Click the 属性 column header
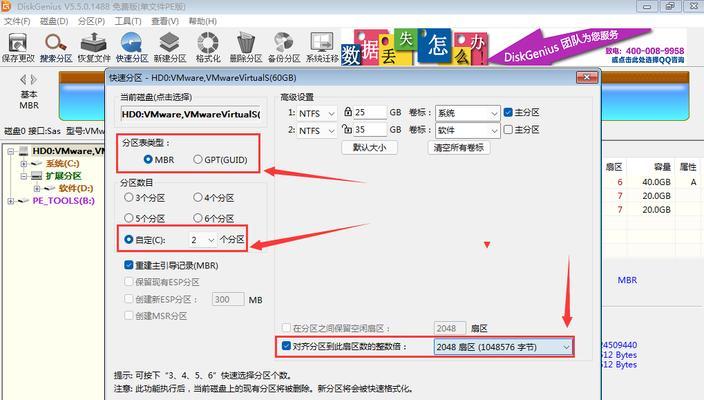Image resolution: width=704 pixels, height=400 pixels. pos(688,167)
